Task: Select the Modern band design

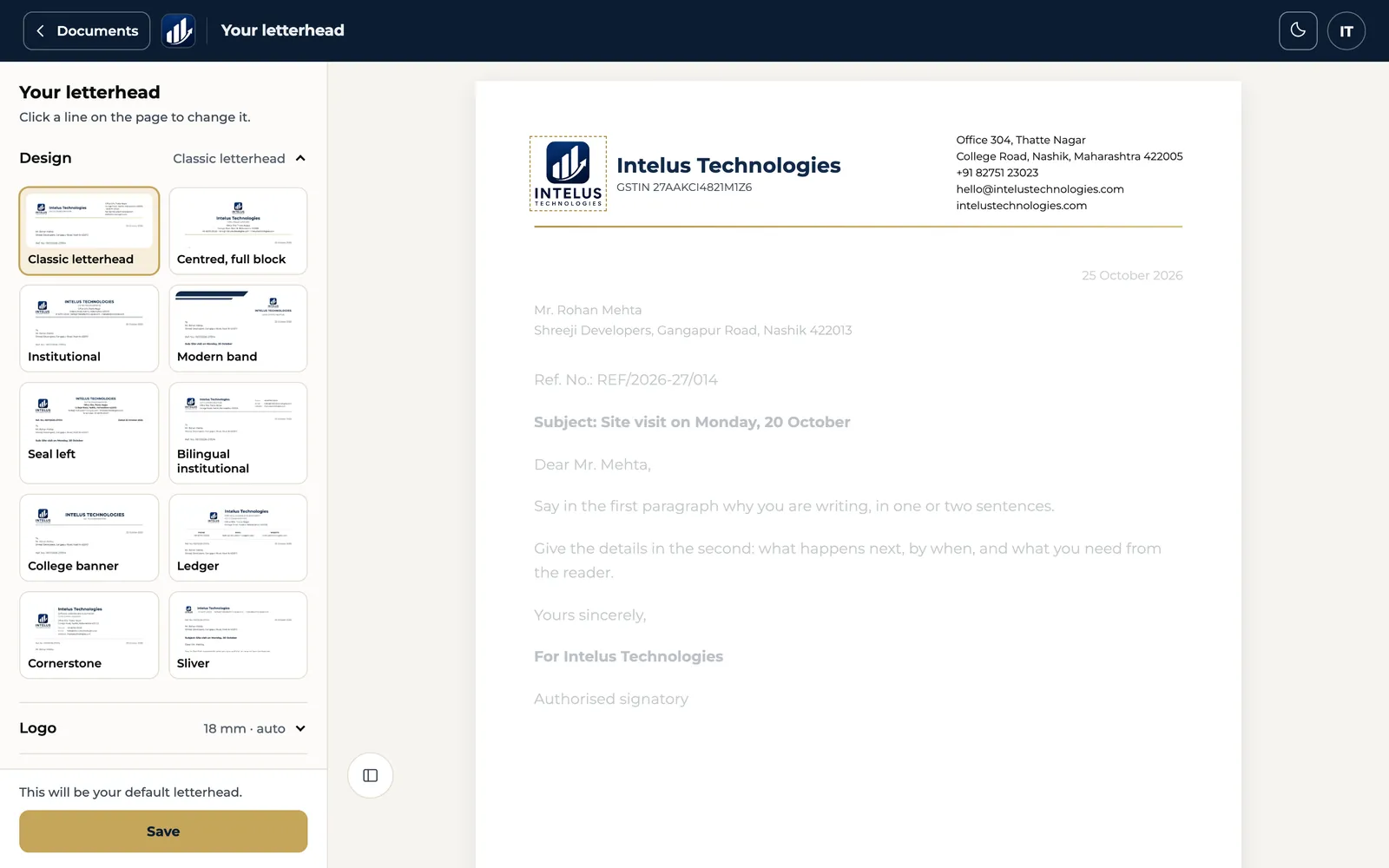Action: [x=238, y=328]
